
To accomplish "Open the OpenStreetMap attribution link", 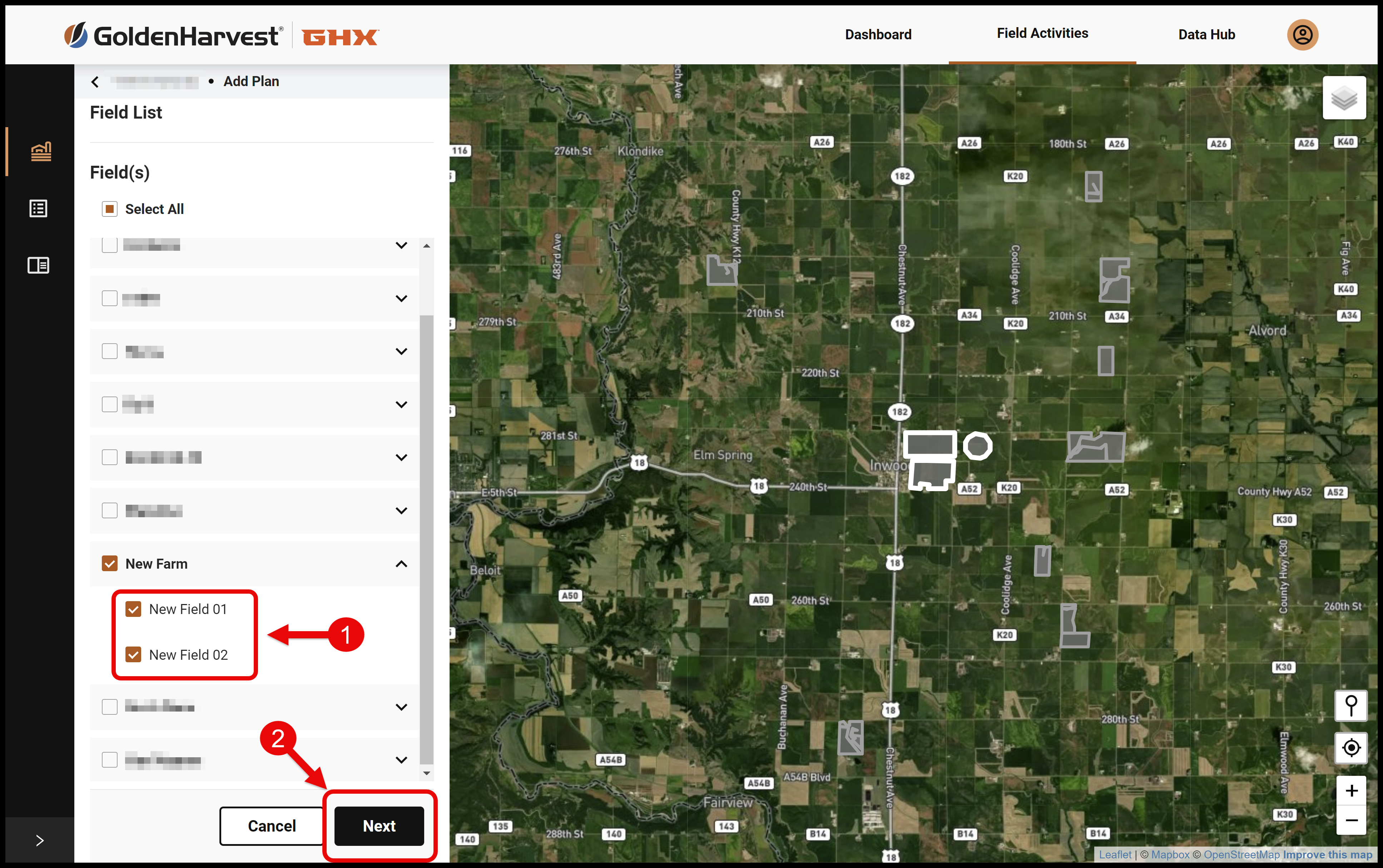I will [x=1241, y=855].
